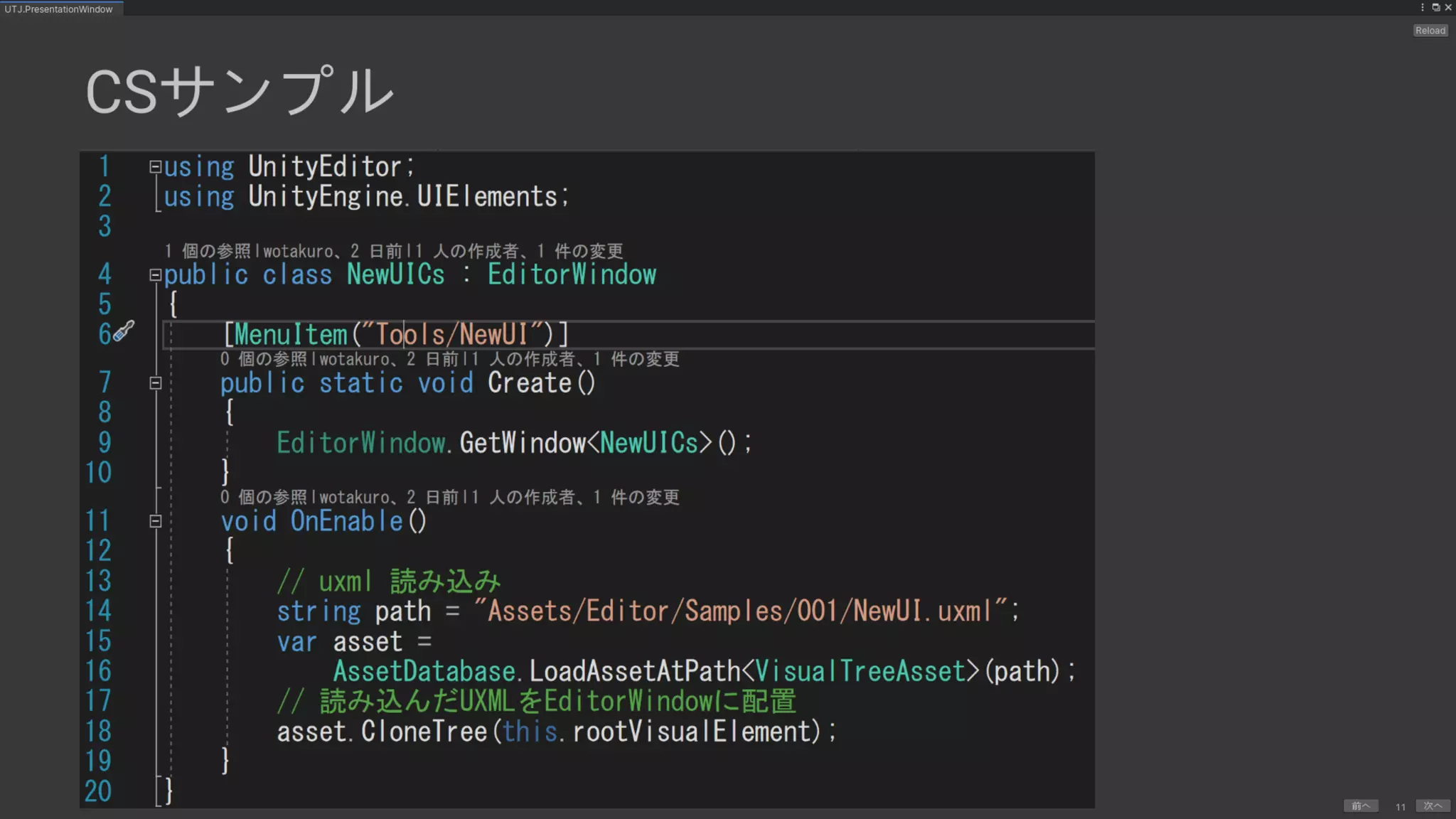Click line number 20 in the gutter
The image size is (1456, 819).
98,791
